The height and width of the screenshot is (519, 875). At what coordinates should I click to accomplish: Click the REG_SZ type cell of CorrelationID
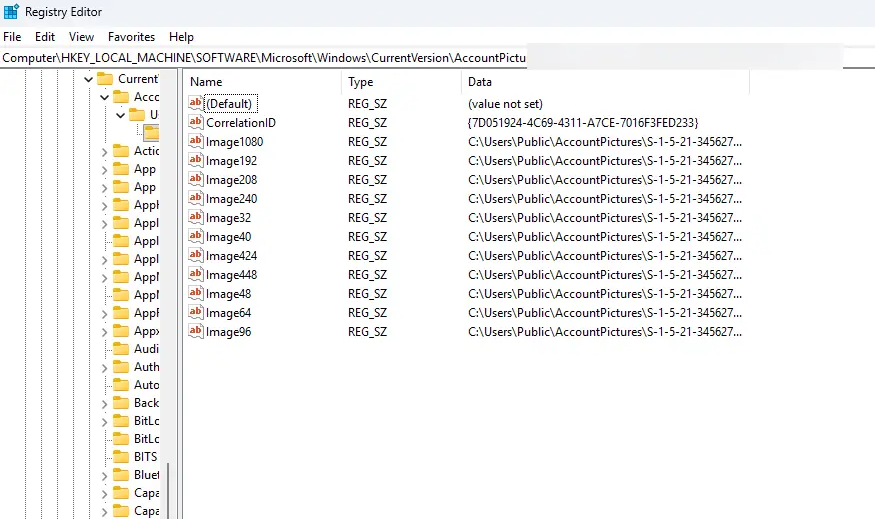tap(367, 123)
